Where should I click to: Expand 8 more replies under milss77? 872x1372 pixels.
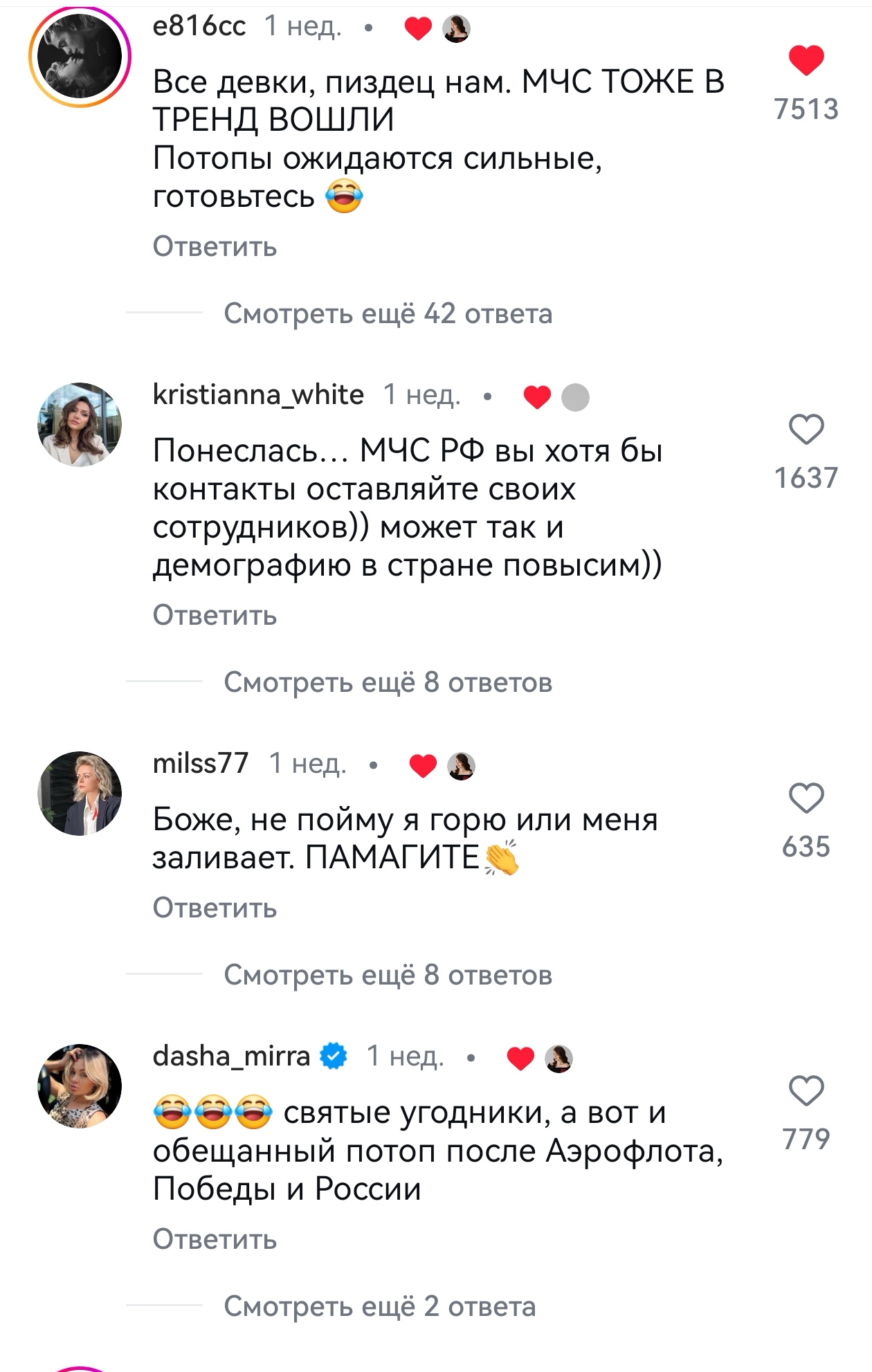pos(388,975)
